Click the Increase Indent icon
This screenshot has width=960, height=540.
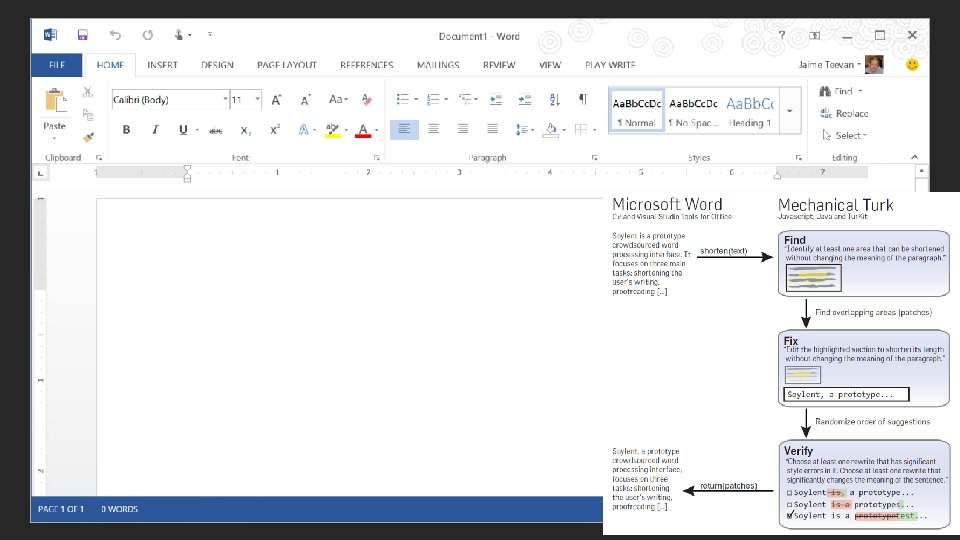[525, 99]
